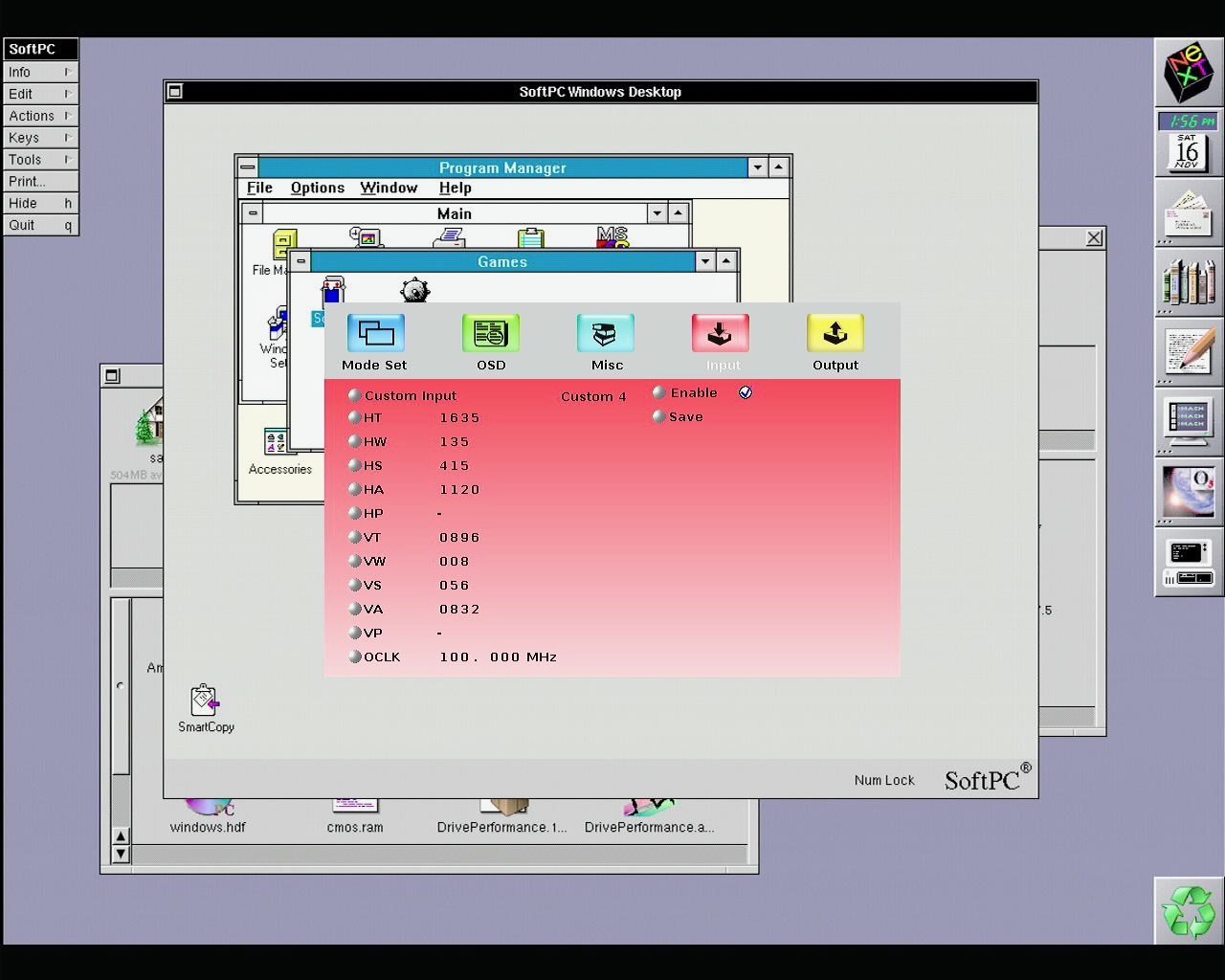Open the Recycler icon in dock
Viewport: 1225px width, 980px height.
click(1189, 911)
